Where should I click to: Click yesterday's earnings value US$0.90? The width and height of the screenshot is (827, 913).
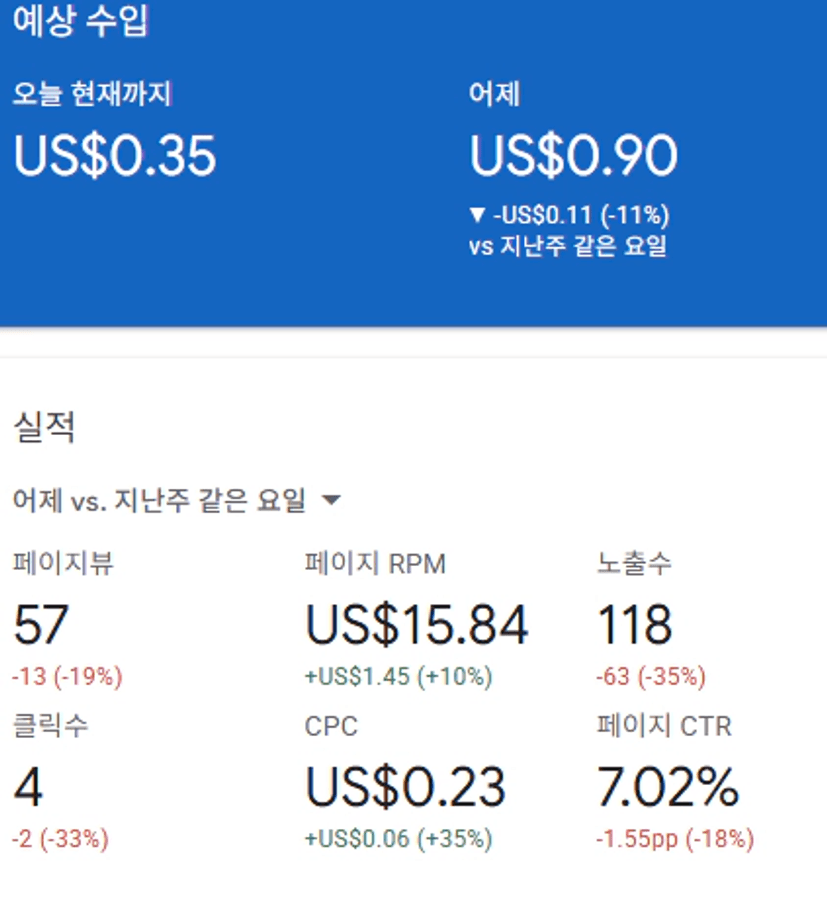pos(573,156)
